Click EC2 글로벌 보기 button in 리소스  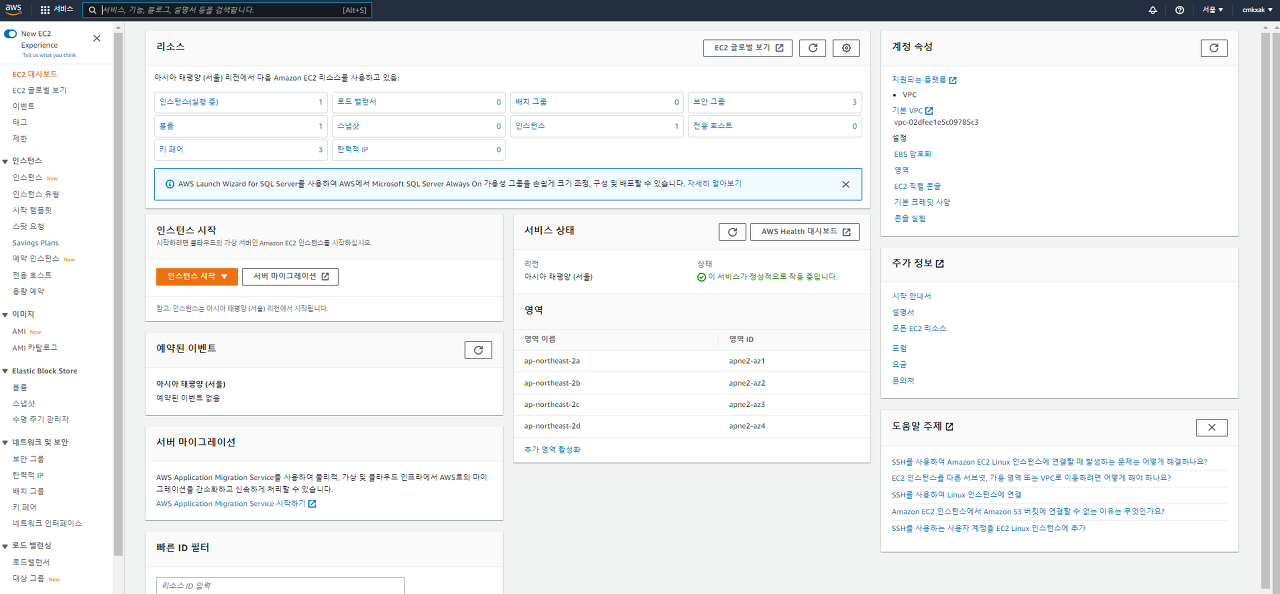(748, 48)
